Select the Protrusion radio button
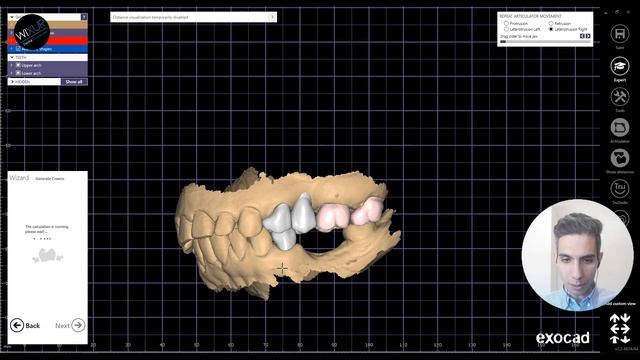Viewport: 640px width, 360px height. 506,24
